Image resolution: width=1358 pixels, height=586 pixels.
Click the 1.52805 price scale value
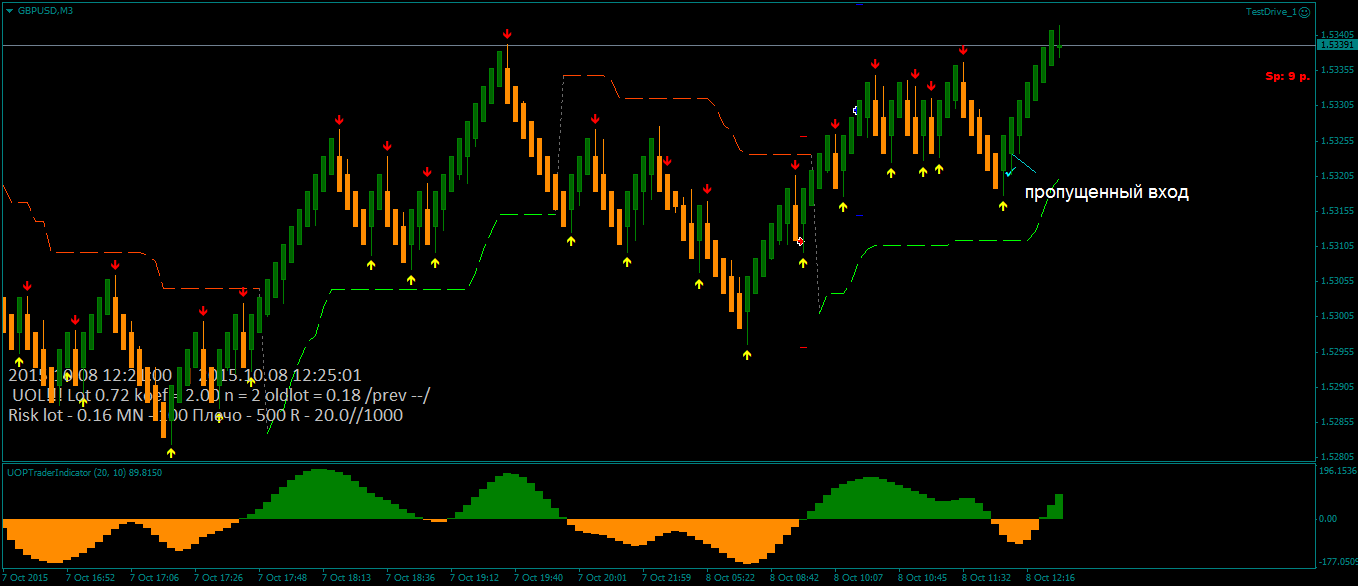tap(1338, 456)
